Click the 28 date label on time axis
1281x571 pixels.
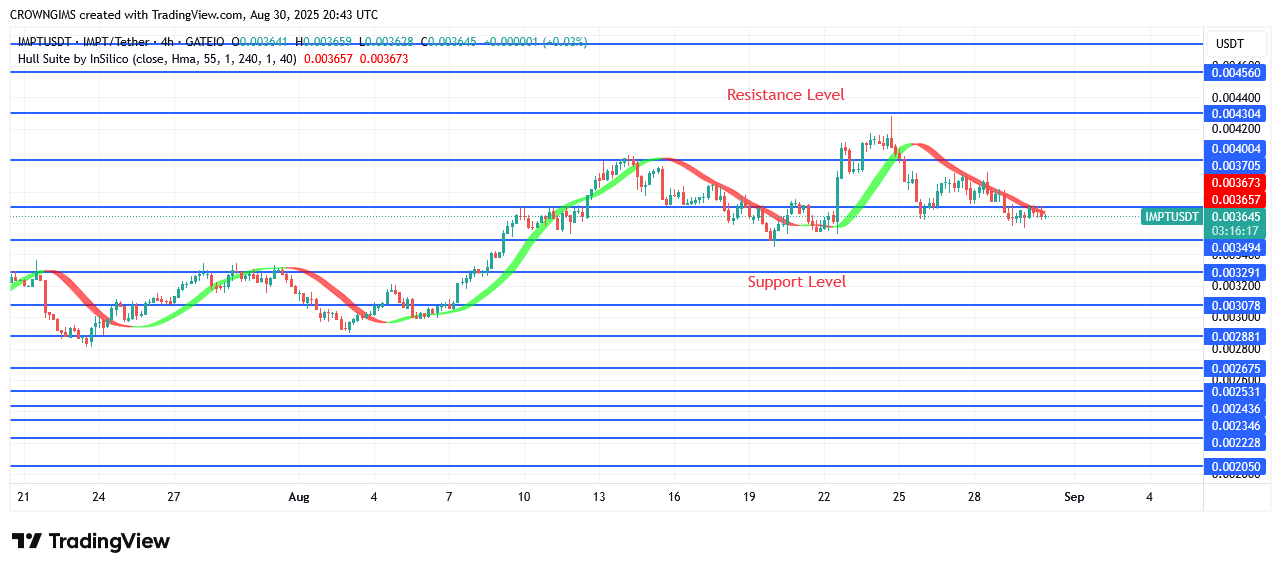(975, 496)
